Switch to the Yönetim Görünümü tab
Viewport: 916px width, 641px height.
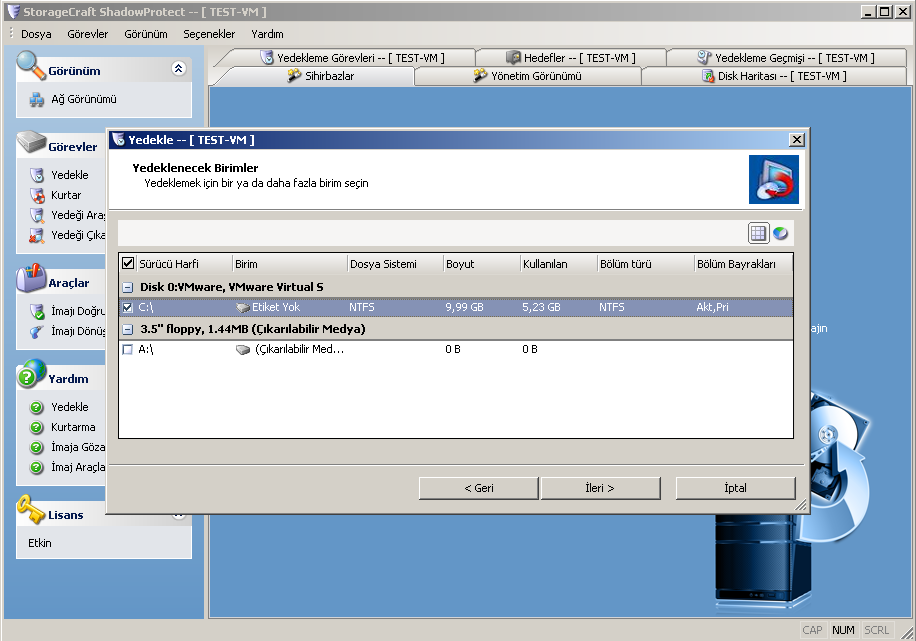(x=528, y=76)
